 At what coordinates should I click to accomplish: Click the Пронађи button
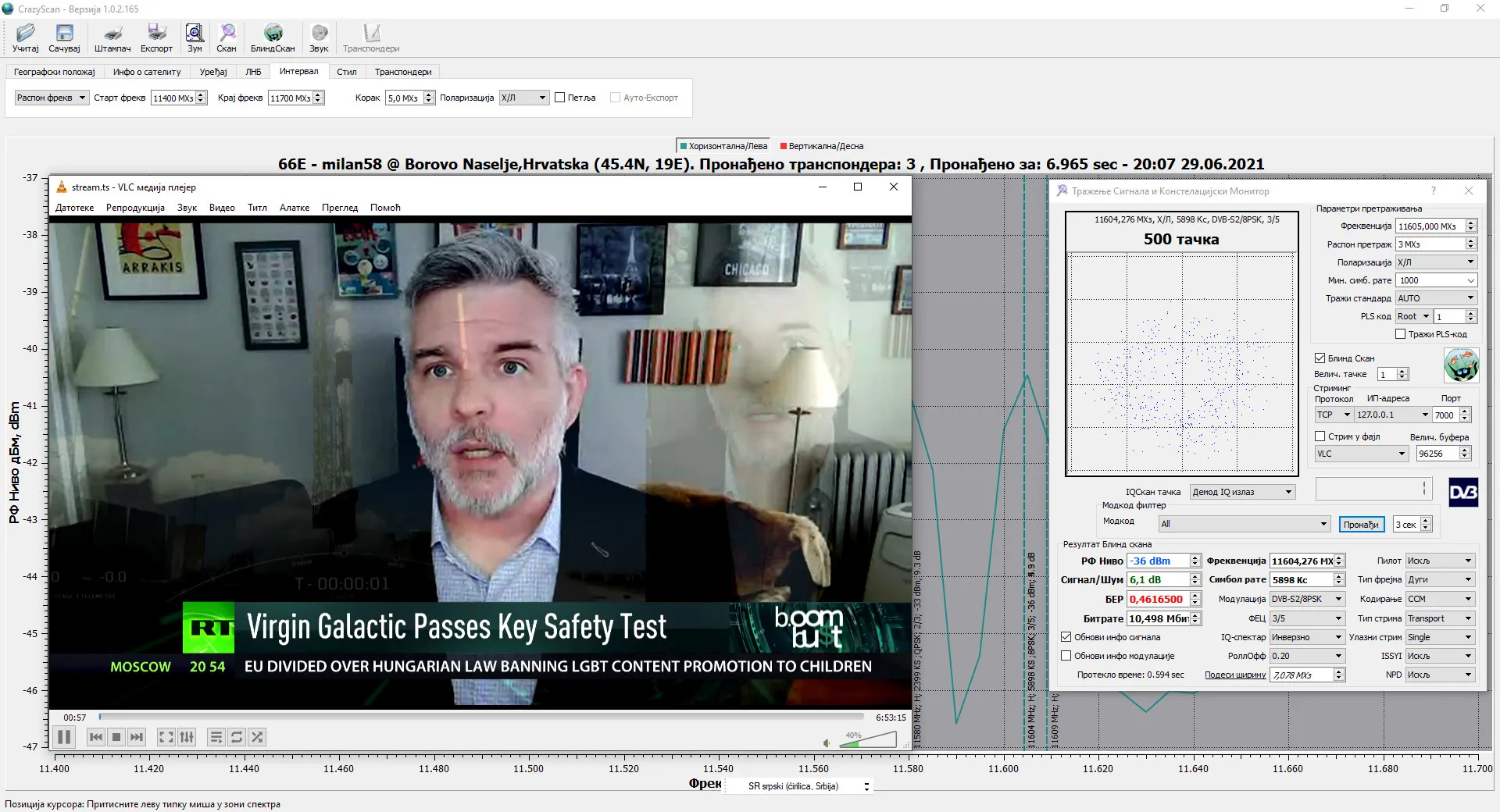[x=1361, y=525]
